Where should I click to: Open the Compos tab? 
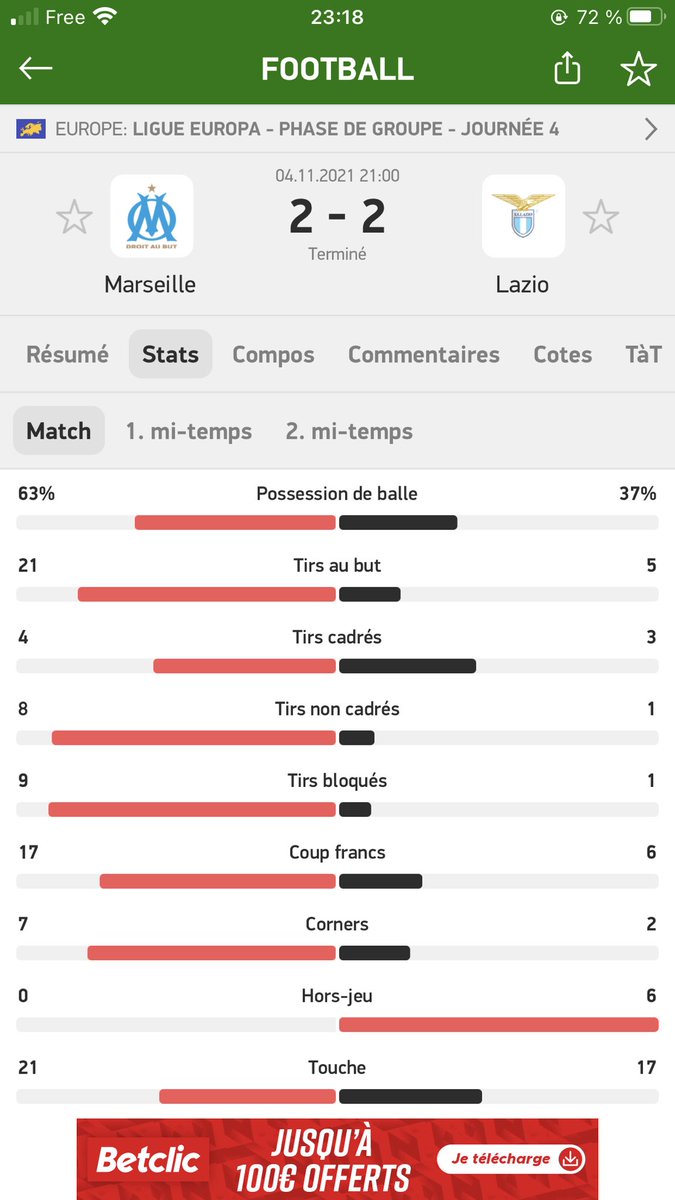click(x=273, y=354)
